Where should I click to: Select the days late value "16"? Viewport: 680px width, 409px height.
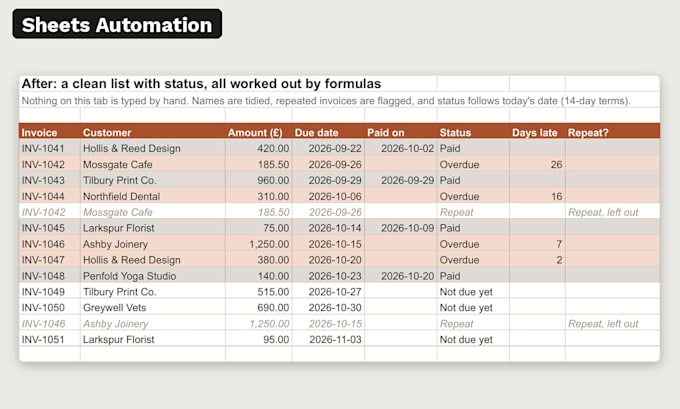coord(557,196)
